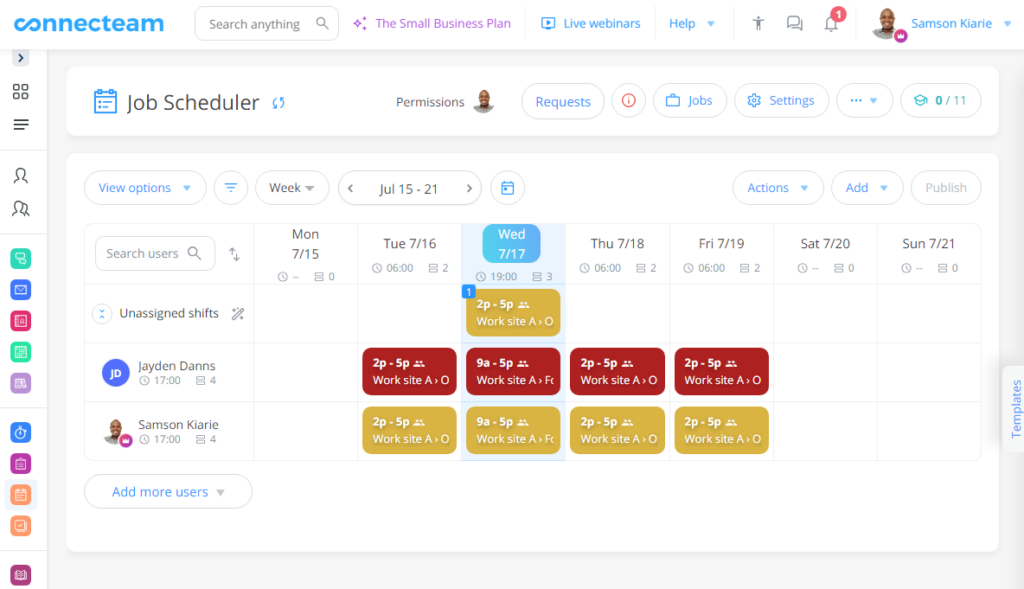The image size is (1024, 589).
Task: Click the filter icon beside View options
Action: pyautogui.click(x=231, y=188)
